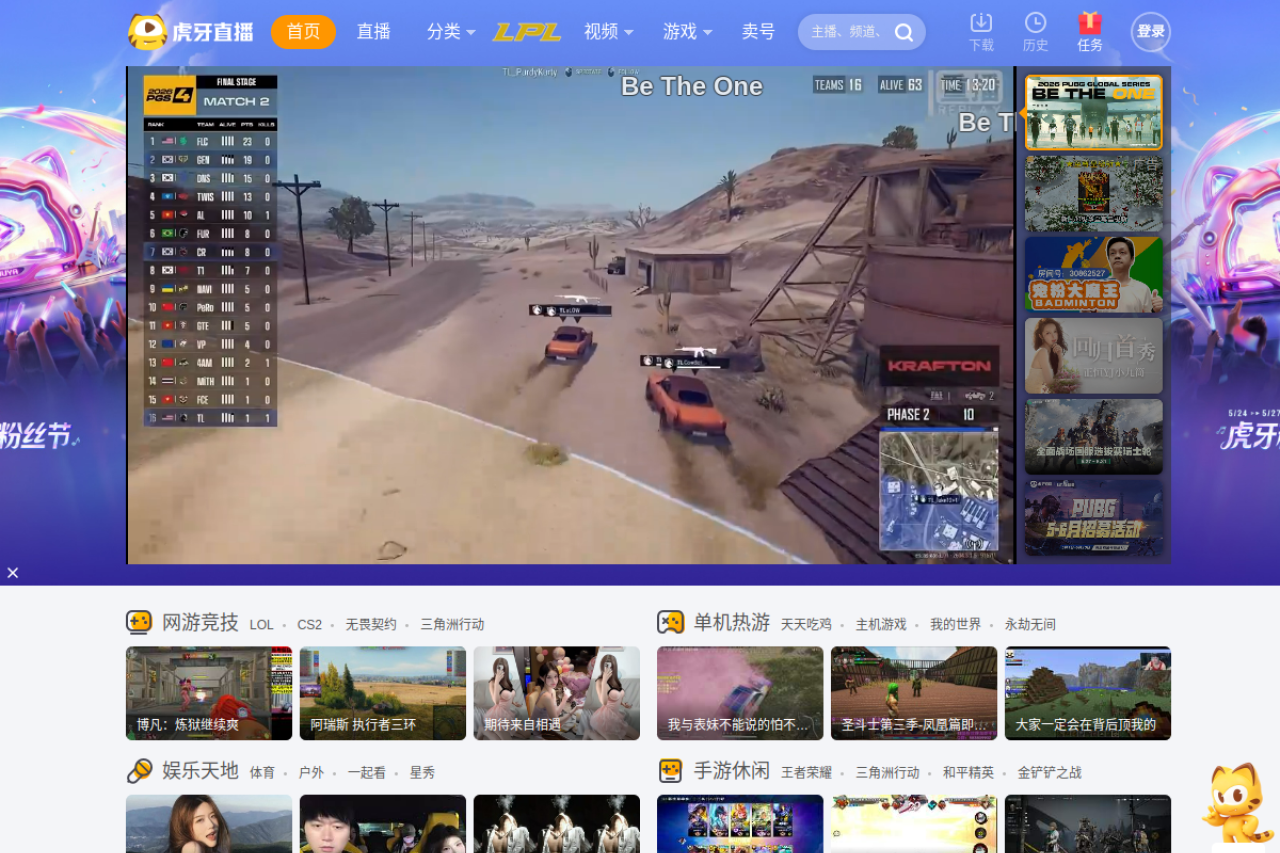Open the 我与表妹不能说的 stream card
This screenshot has width=1280, height=853.
pos(740,693)
